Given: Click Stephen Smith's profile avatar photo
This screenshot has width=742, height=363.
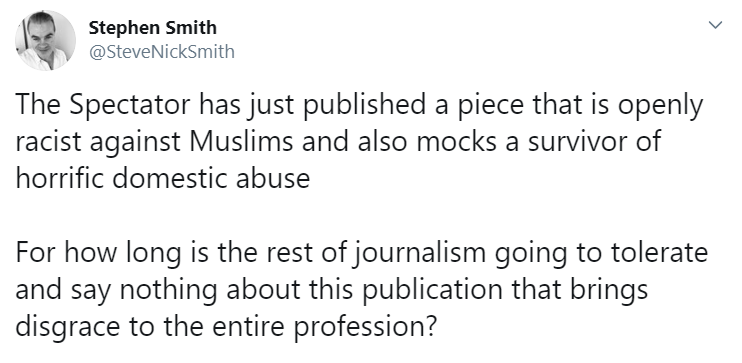Looking at the screenshot, I should [45, 40].
